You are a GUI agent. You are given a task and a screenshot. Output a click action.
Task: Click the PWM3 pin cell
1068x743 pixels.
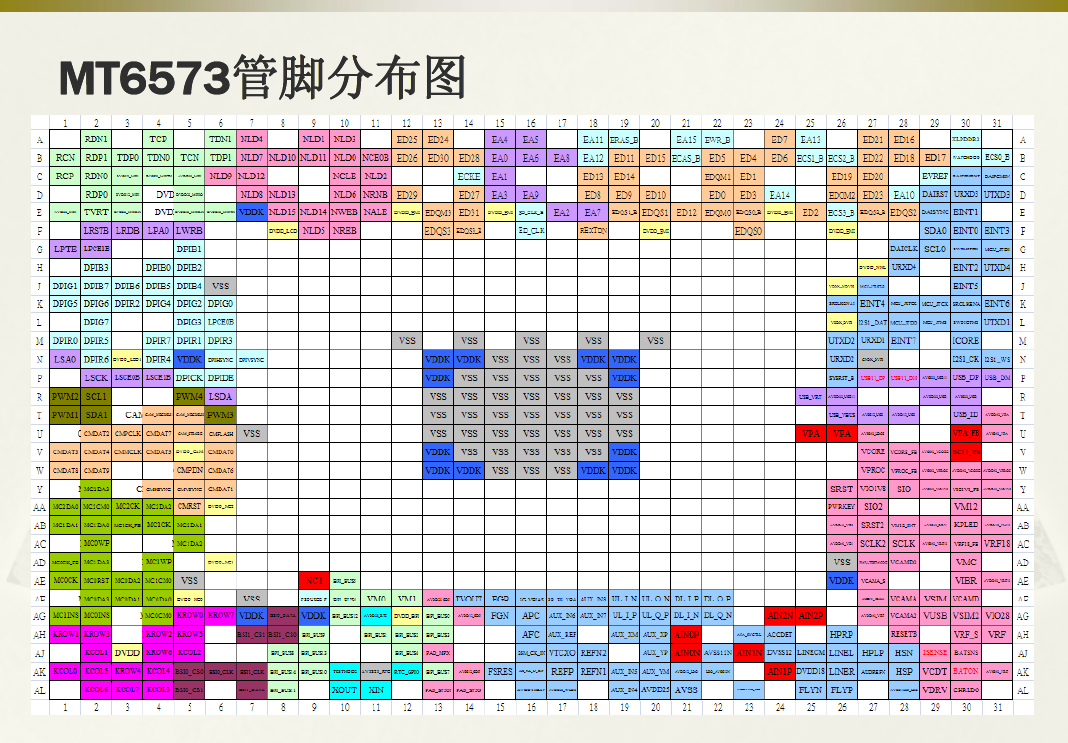(220, 414)
